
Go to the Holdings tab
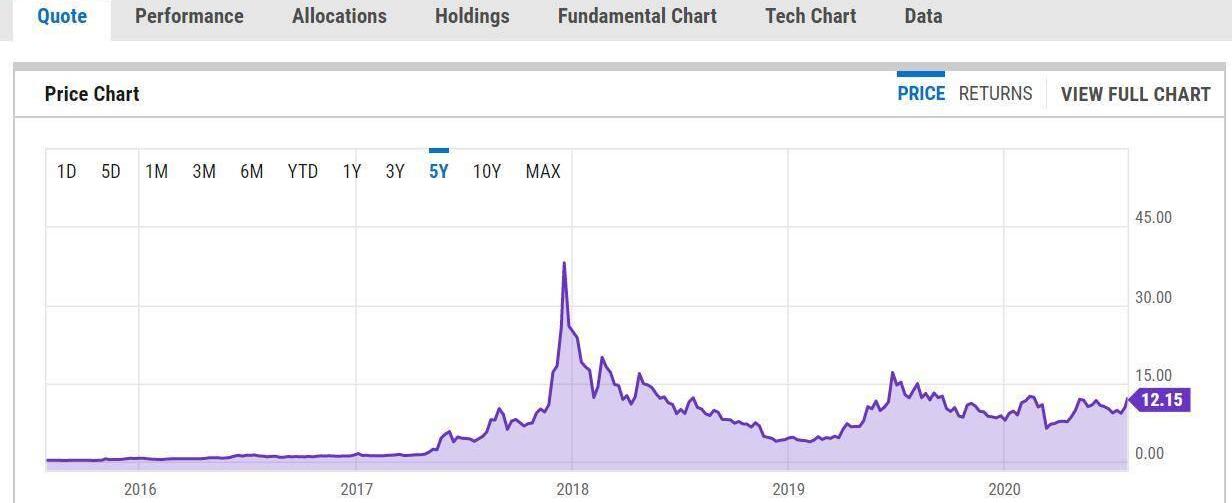[x=472, y=16]
